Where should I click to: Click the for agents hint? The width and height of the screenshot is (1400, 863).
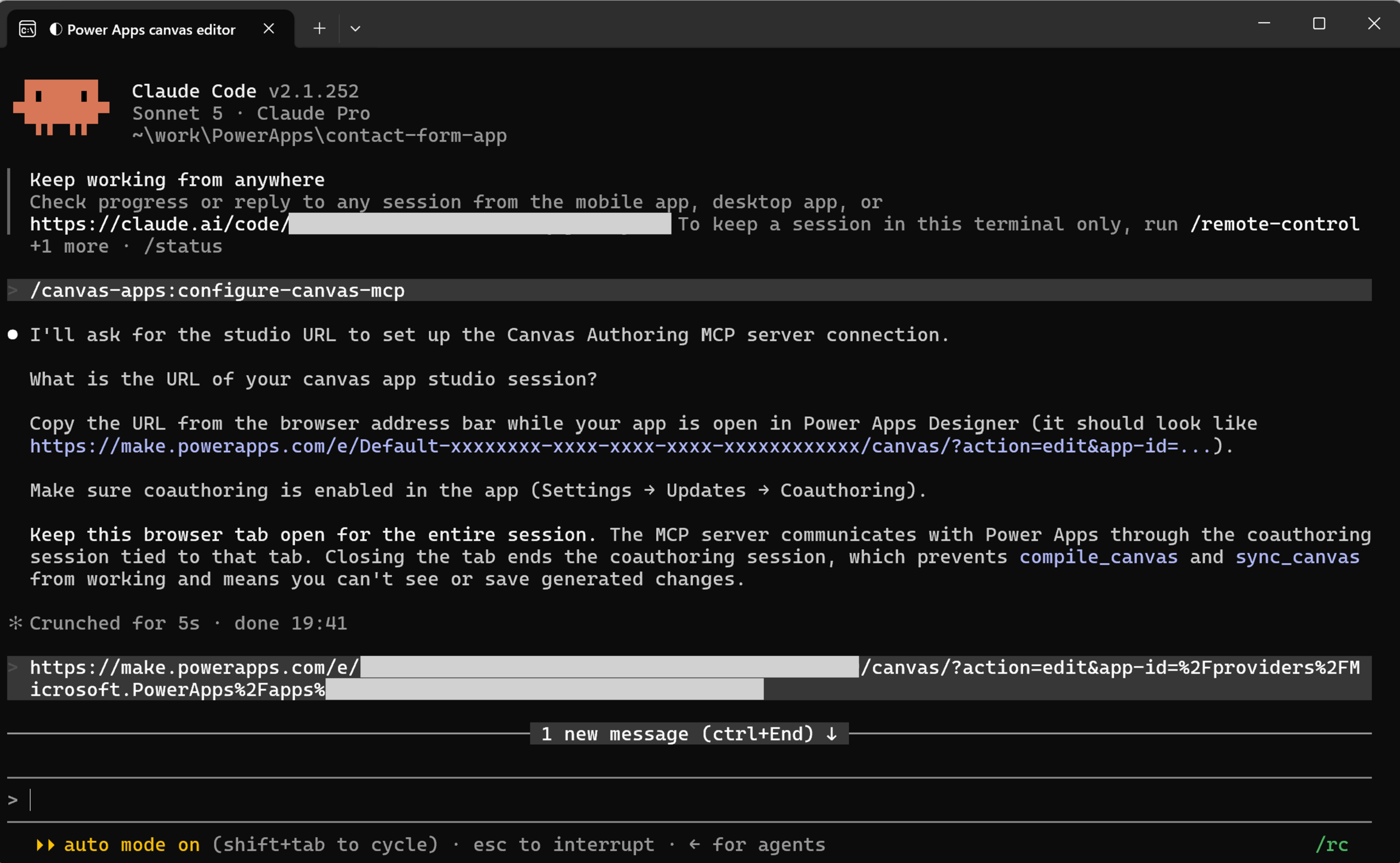[757, 845]
